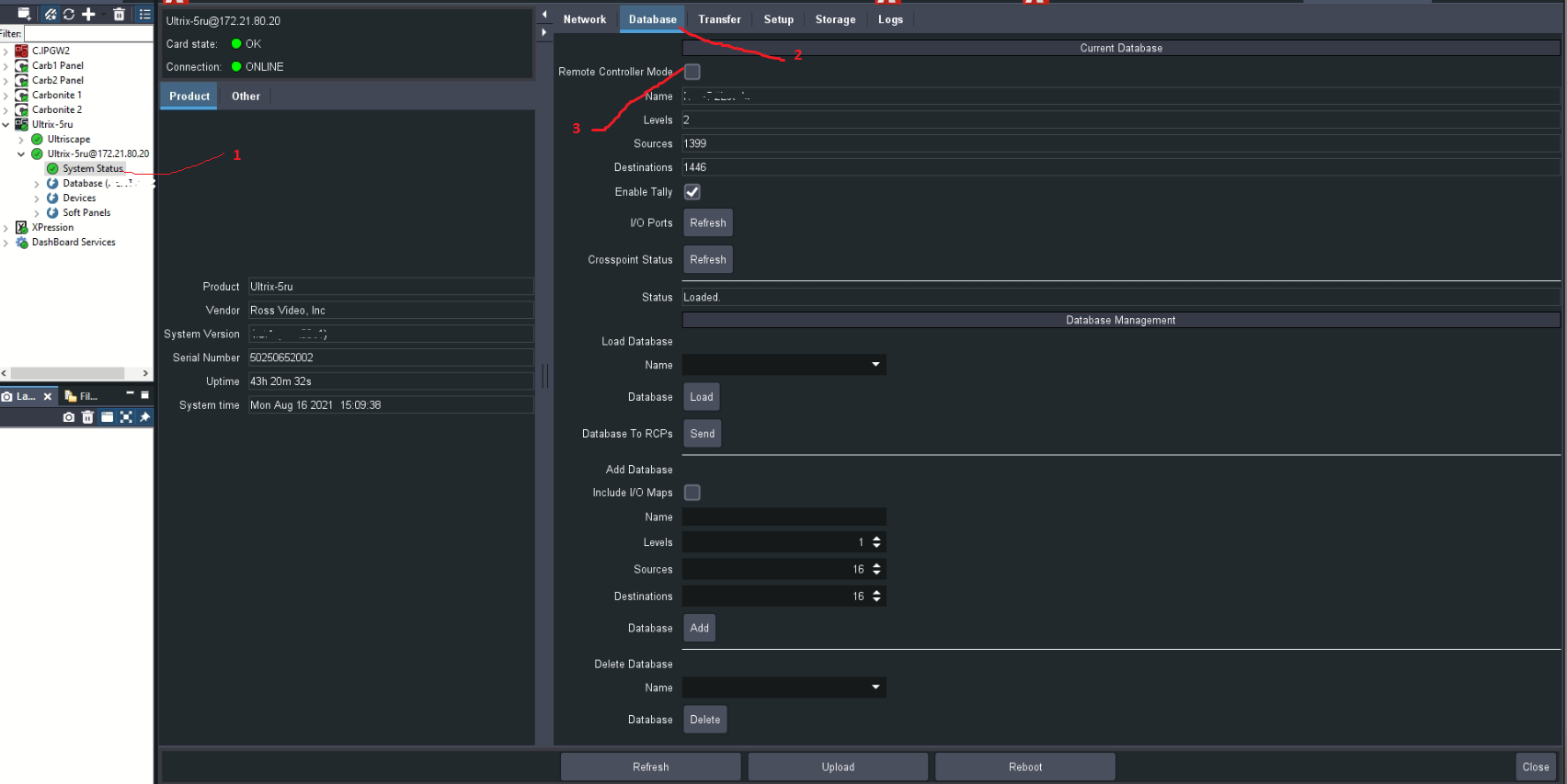
Task: Click the Carbonite 1 device icon
Action: pos(21,95)
